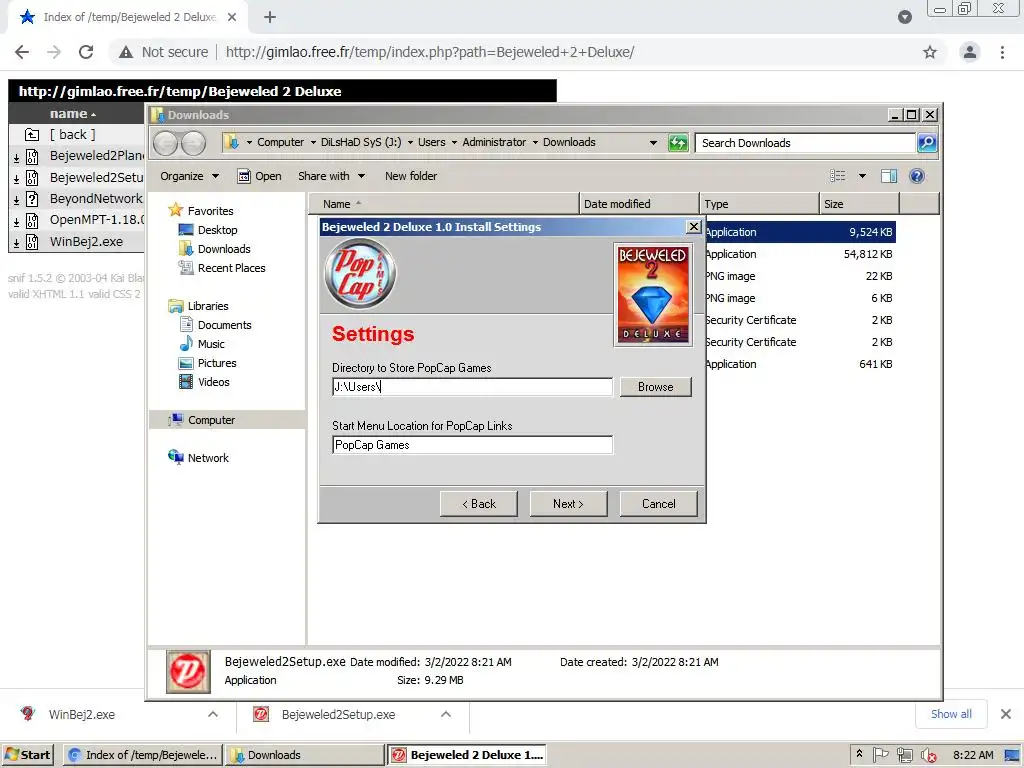Click the BeyondNetwork link on webpage

point(96,199)
